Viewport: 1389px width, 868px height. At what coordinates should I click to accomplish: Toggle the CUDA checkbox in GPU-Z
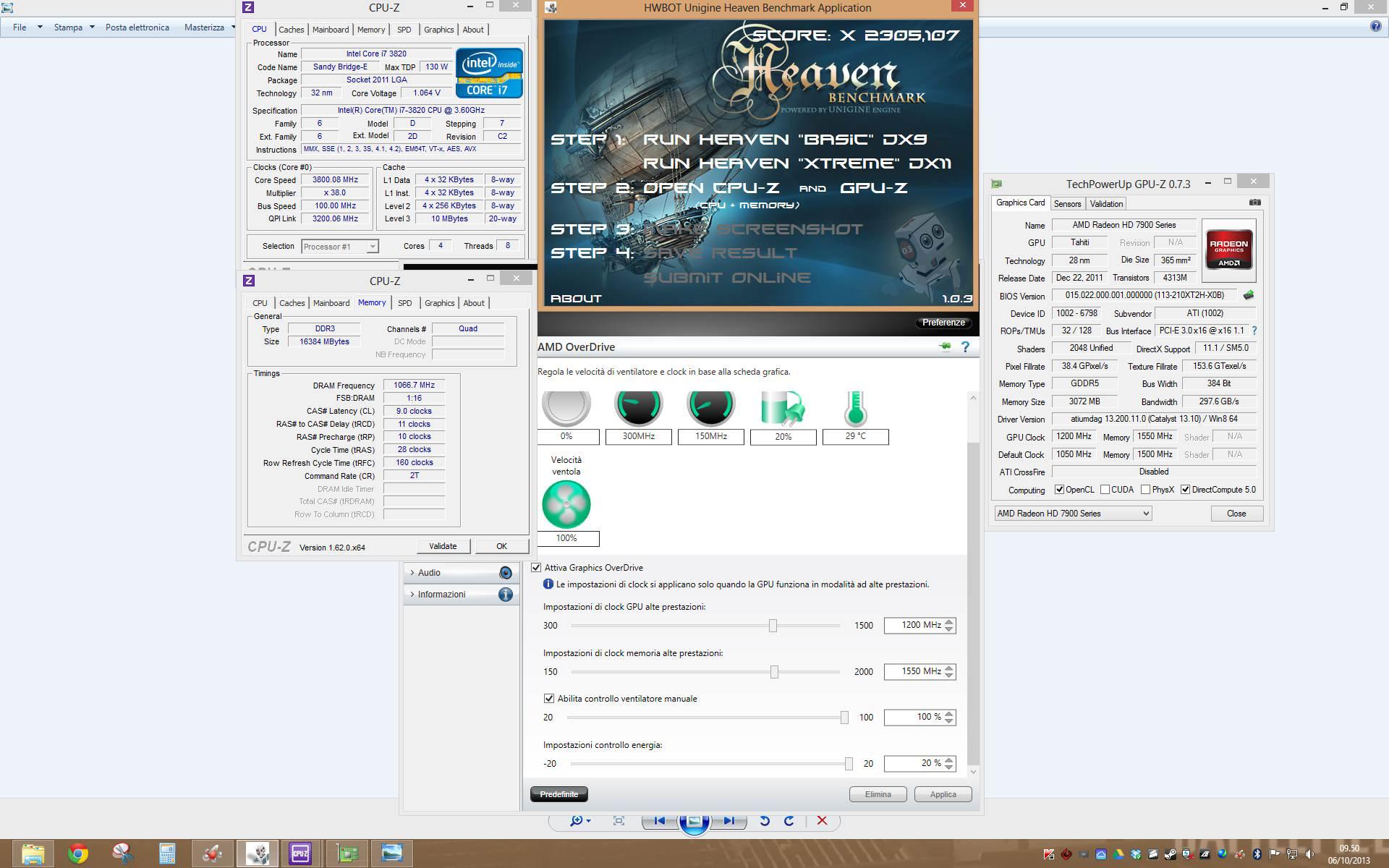(1105, 490)
